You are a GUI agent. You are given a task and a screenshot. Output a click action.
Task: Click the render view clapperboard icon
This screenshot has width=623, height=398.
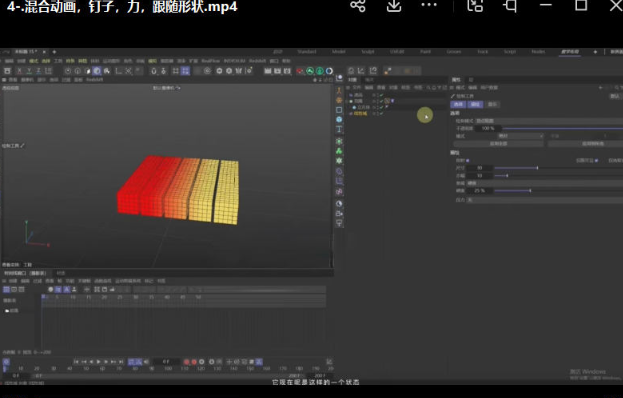tap(268, 71)
